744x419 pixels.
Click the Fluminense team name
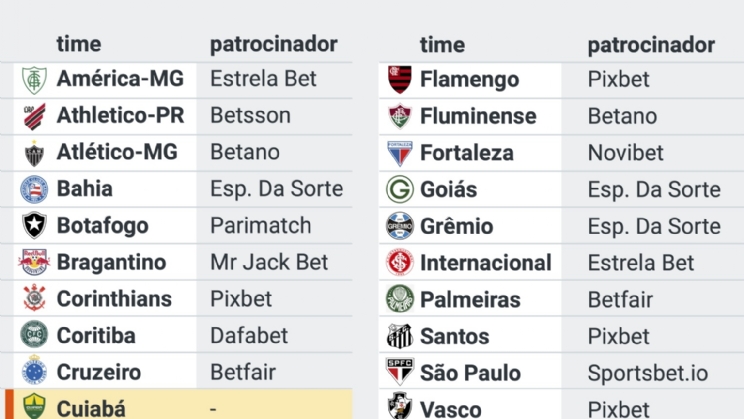click(x=478, y=116)
